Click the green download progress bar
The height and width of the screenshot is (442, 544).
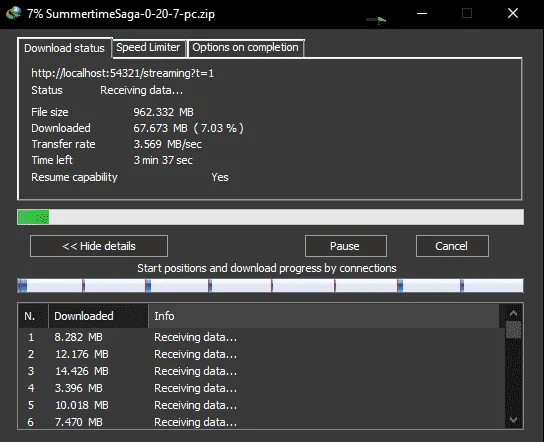[x=271, y=217]
